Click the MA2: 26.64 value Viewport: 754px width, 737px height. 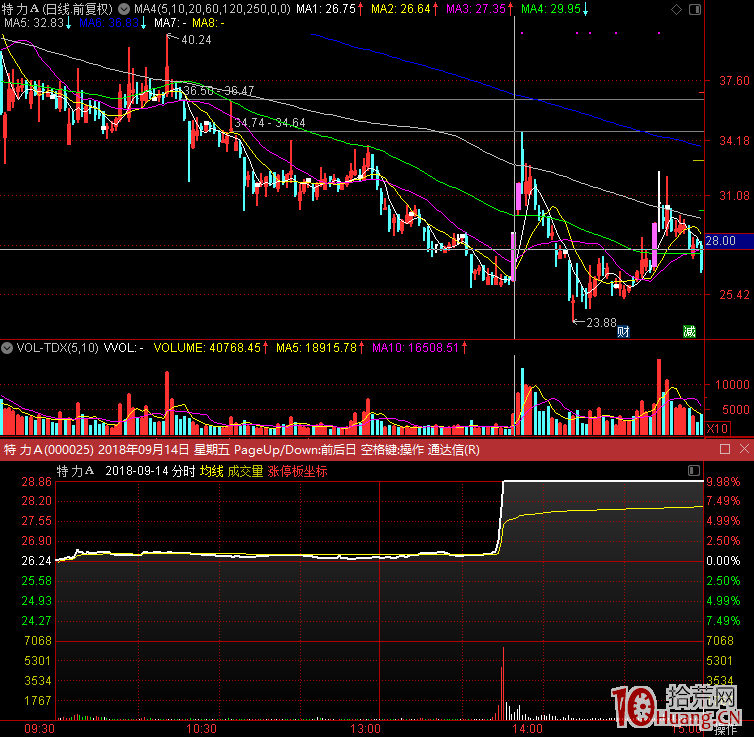(x=401, y=9)
